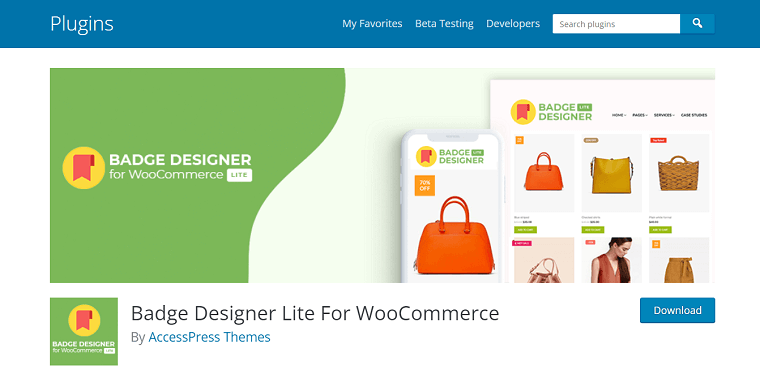Click the pink bucket bag product
760x387 pixels.
pyautogui.click(x=544, y=260)
